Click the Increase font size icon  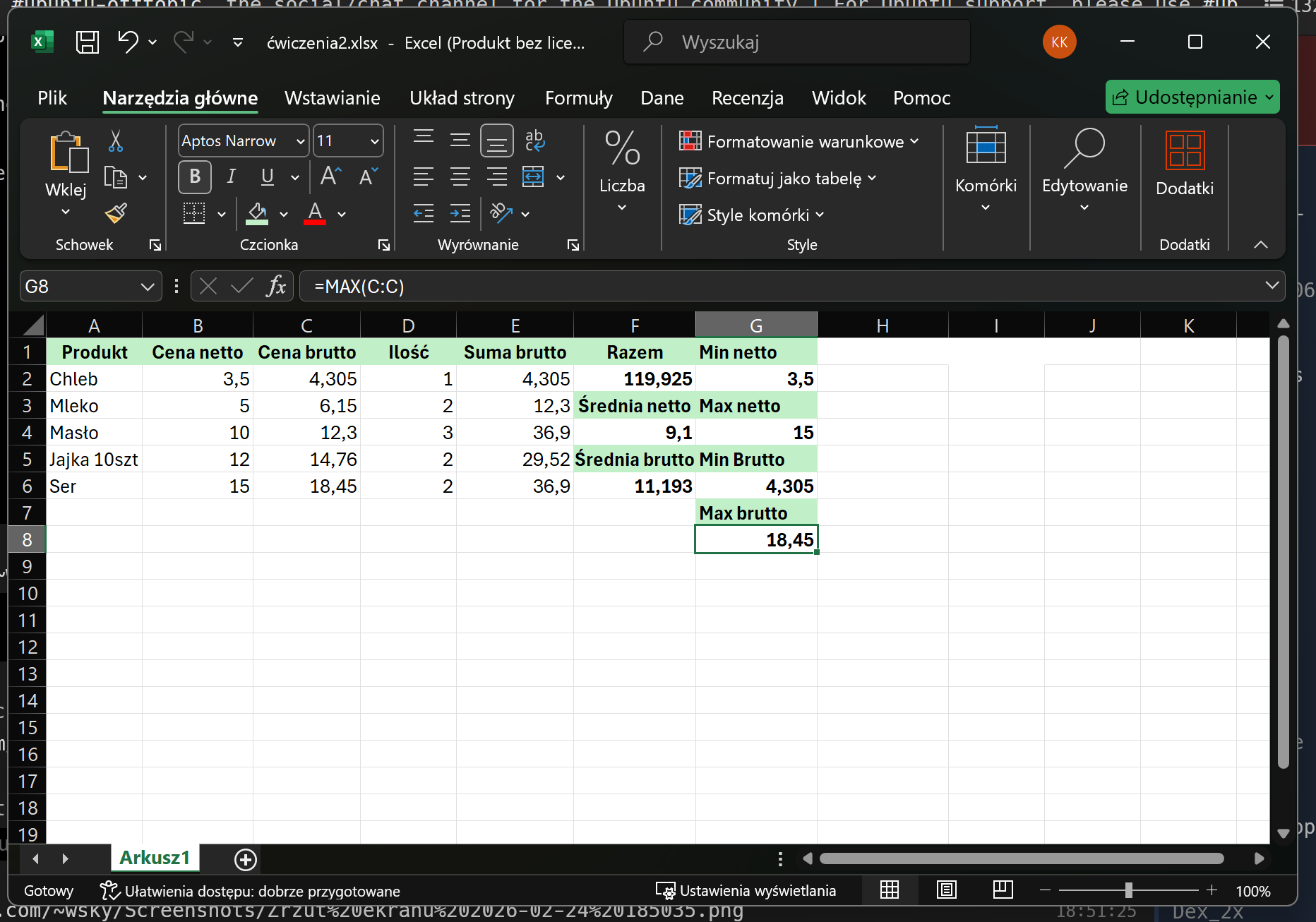pyautogui.click(x=330, y=176)
